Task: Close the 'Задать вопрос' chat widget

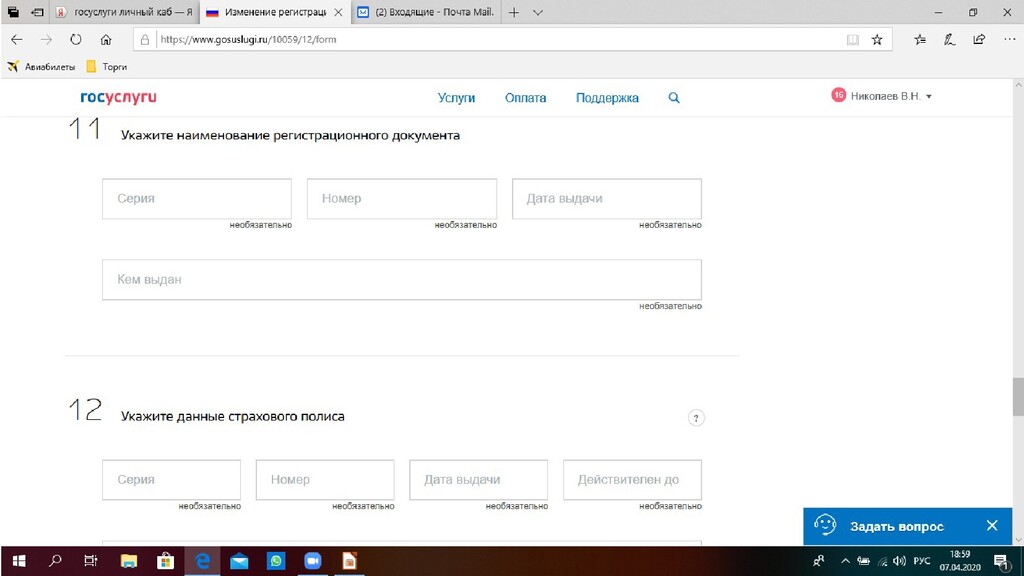Action: click(x=992, y=526)
